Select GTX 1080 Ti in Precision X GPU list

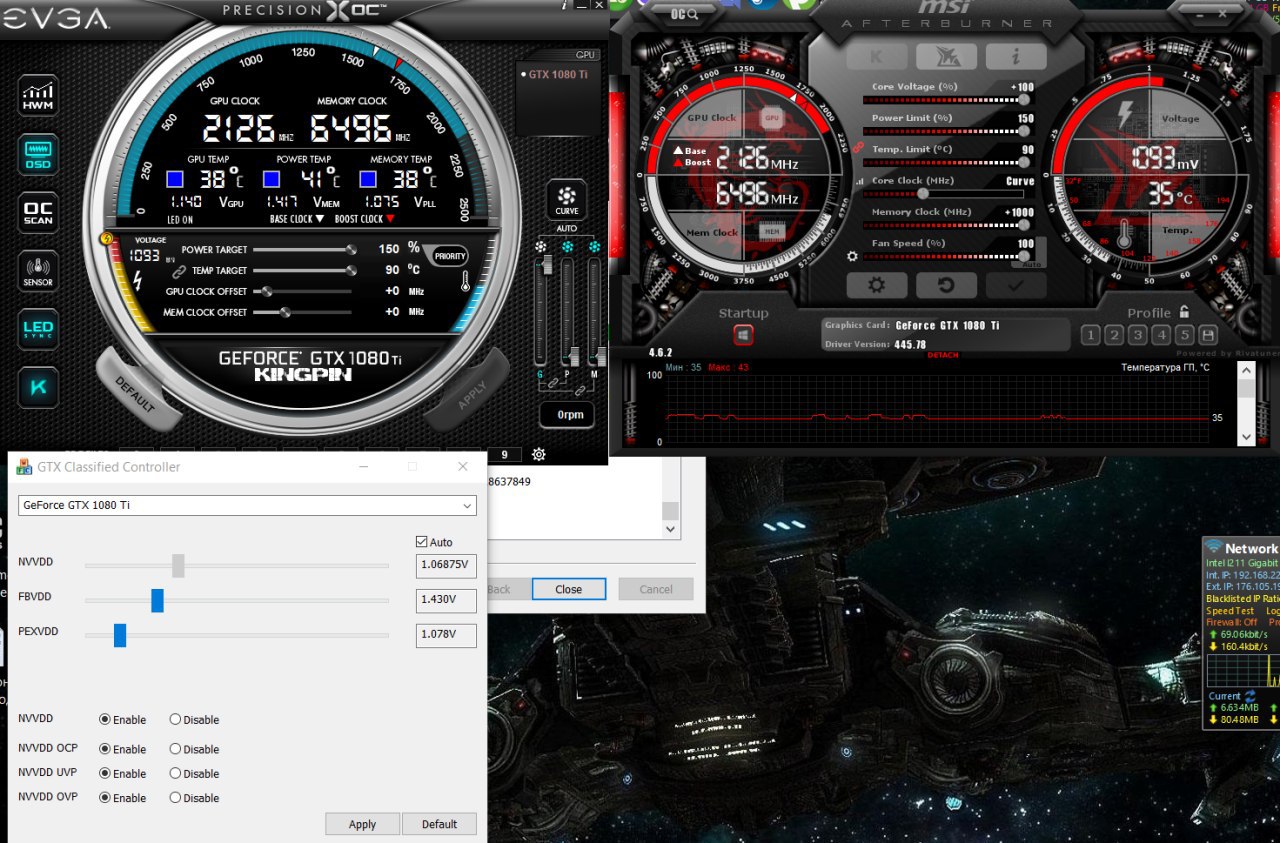558,74
